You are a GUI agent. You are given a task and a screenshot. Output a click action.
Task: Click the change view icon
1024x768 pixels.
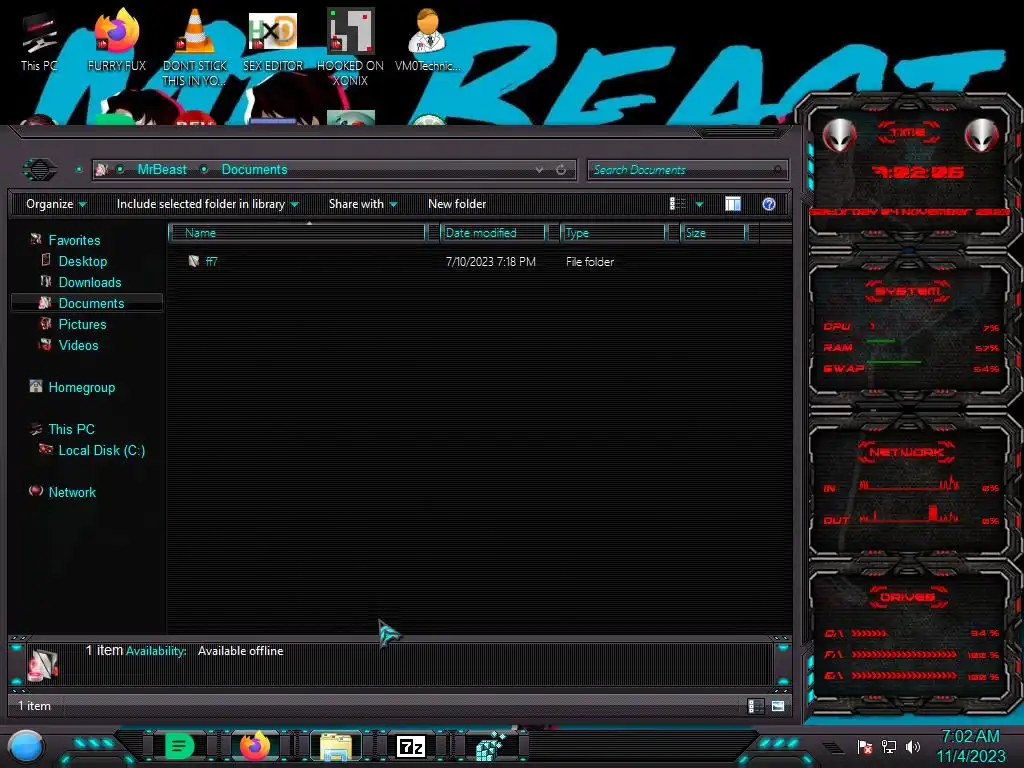677,204
